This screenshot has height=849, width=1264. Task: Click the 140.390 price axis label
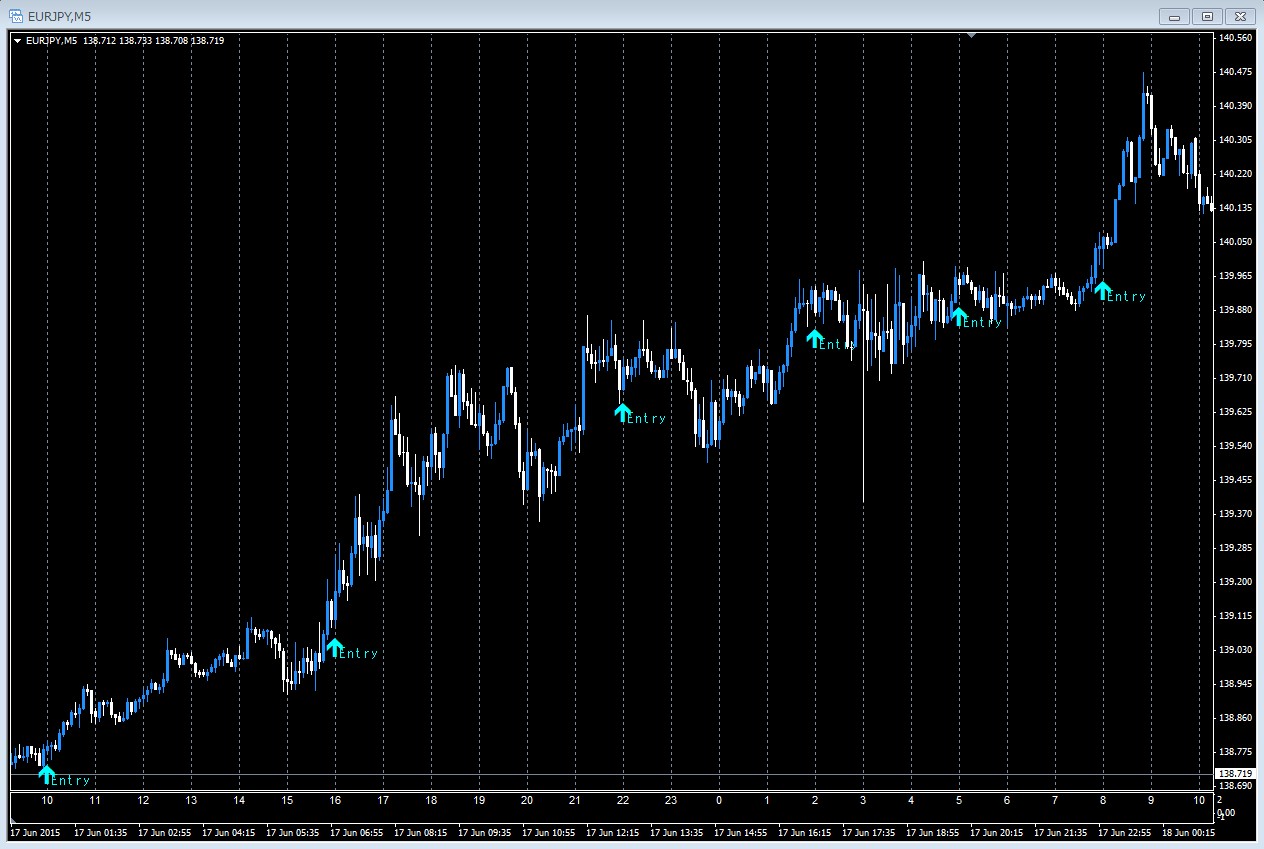[x=1236, y=106]
